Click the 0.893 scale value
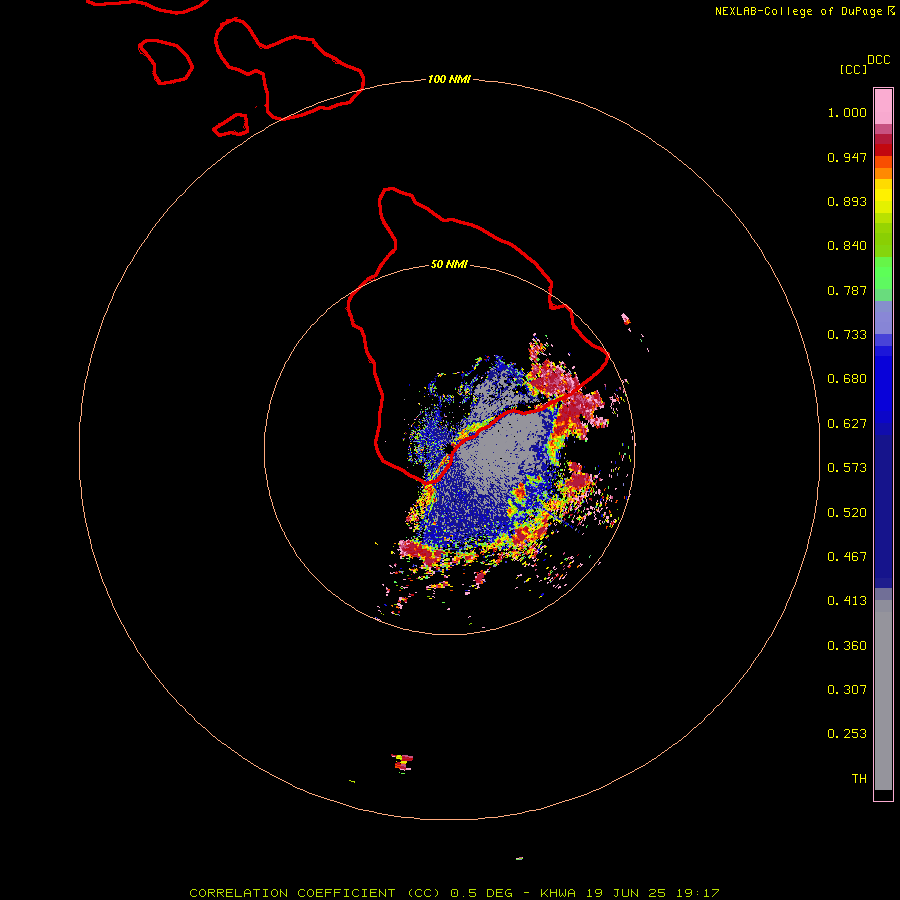The height and width of the screenshot is (900, 900). (x=847, y=201)
